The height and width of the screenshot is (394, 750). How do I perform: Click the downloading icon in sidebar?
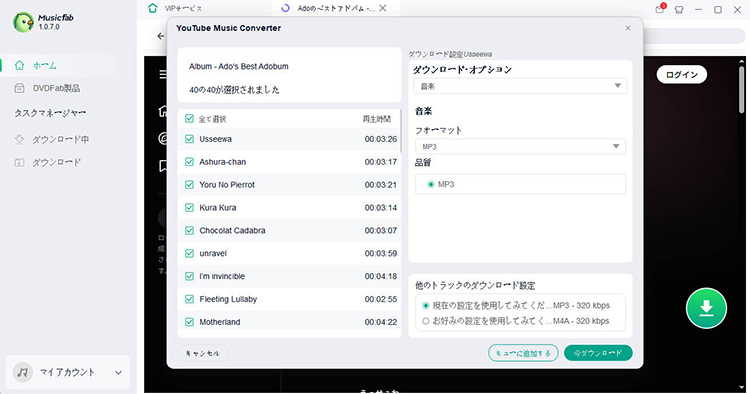(x=19, y=139)
